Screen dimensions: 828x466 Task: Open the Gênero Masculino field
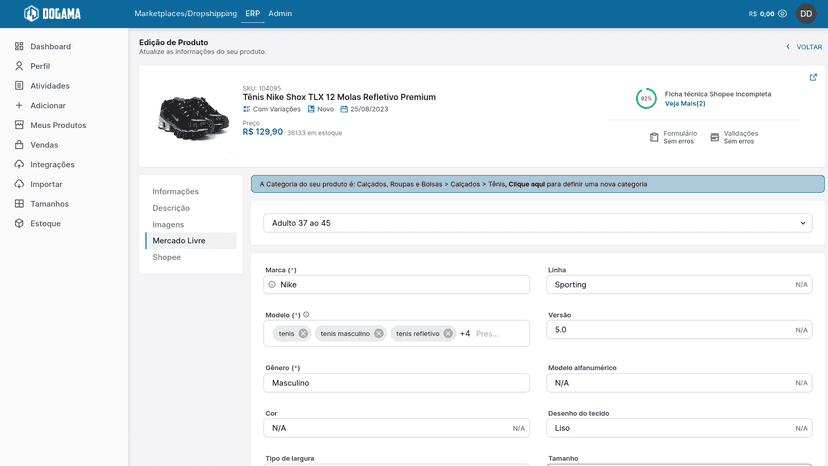click(x=397, y=383)
